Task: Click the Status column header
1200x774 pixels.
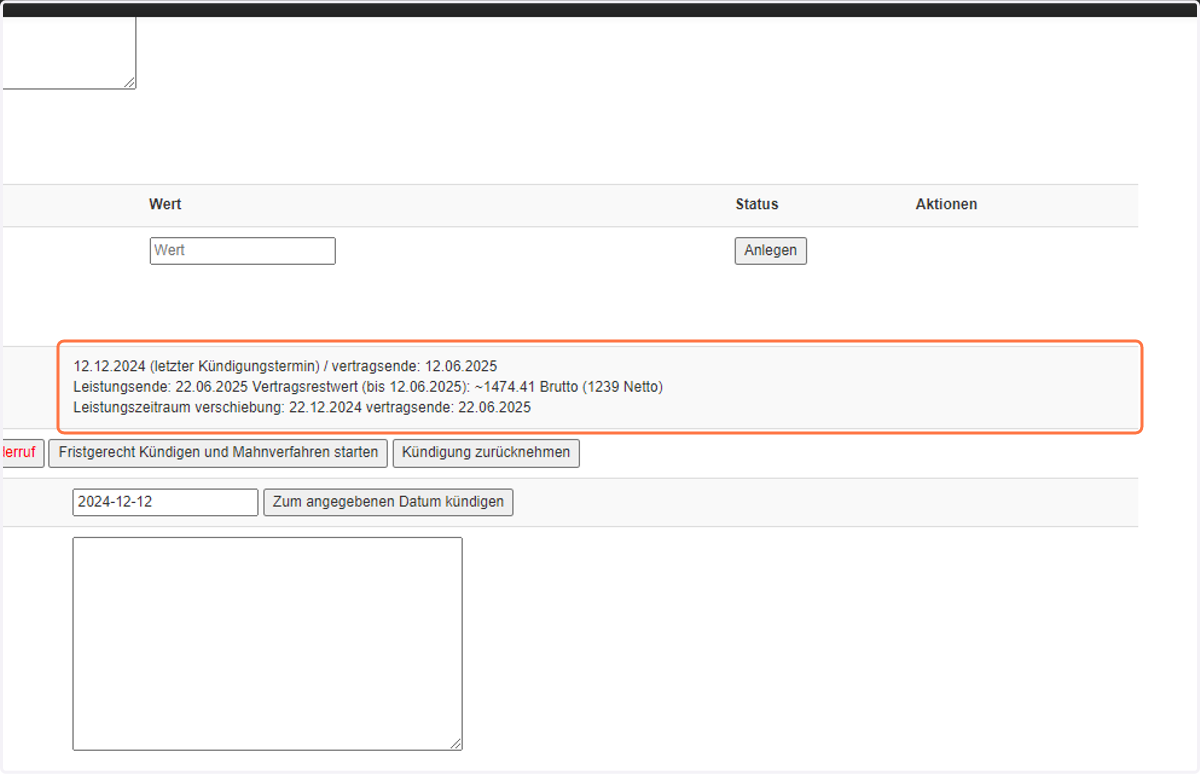Action: tap(757, 204)
